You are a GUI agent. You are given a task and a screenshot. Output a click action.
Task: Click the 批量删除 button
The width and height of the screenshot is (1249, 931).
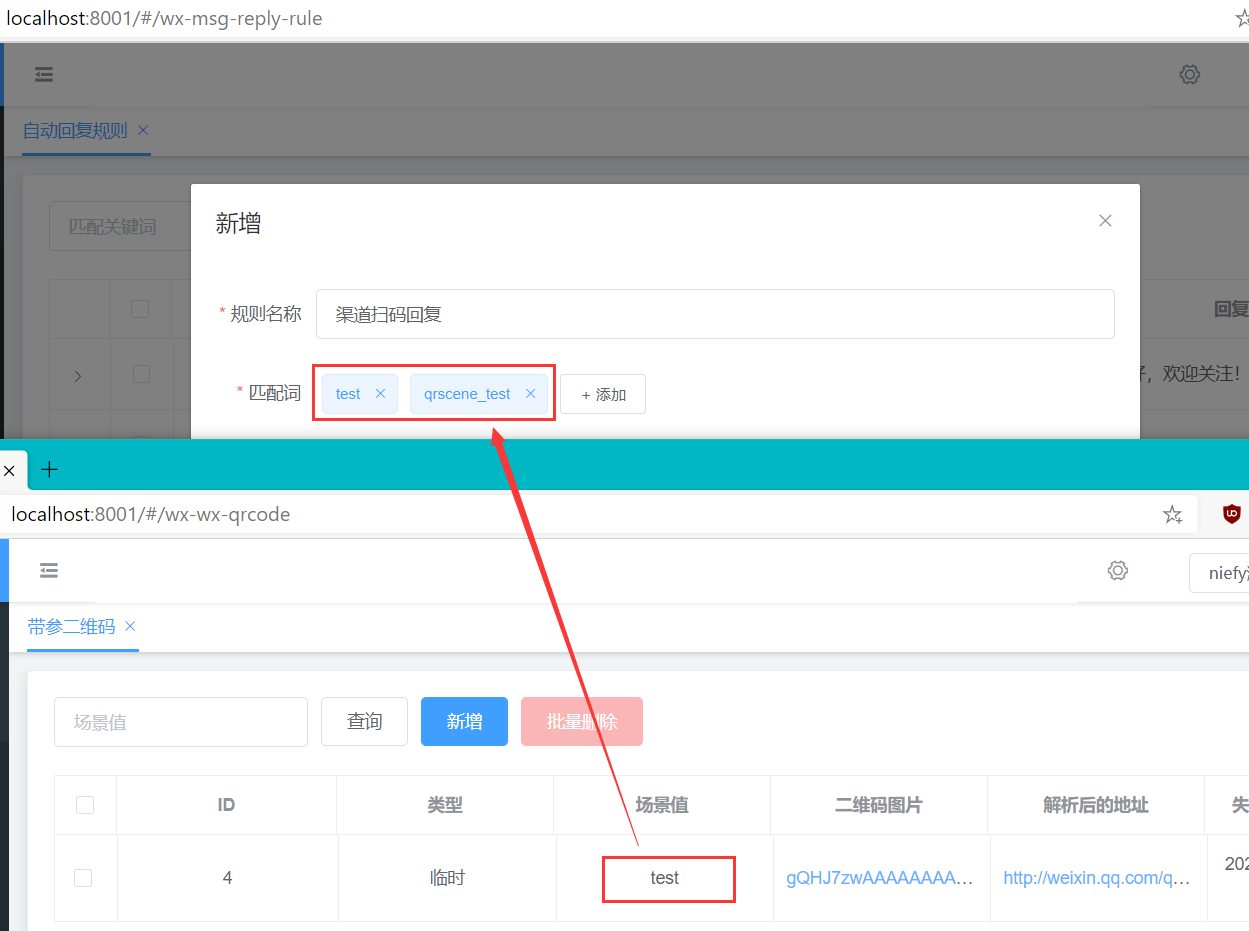pos(582,722)
